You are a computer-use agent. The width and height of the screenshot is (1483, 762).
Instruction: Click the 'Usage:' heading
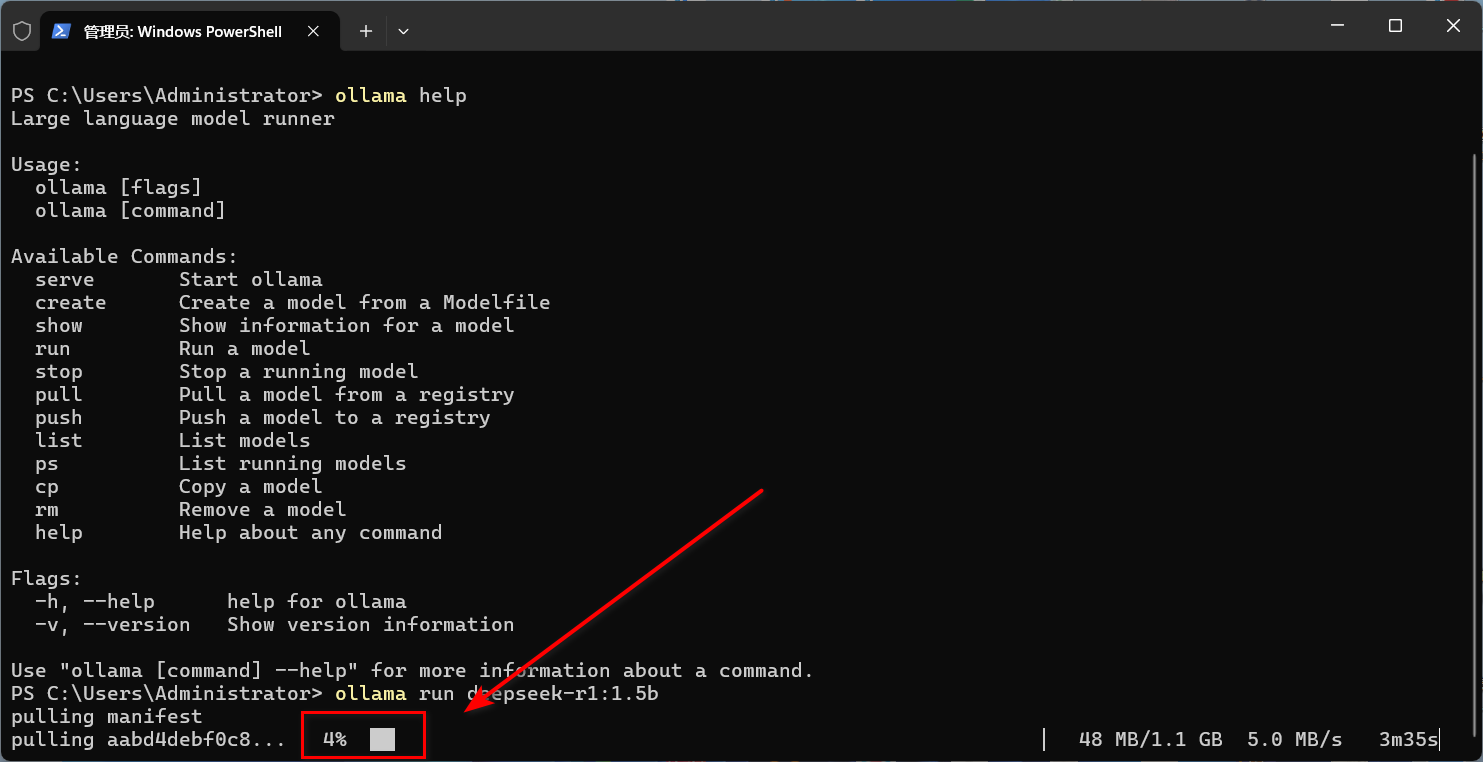click(47, 165)
